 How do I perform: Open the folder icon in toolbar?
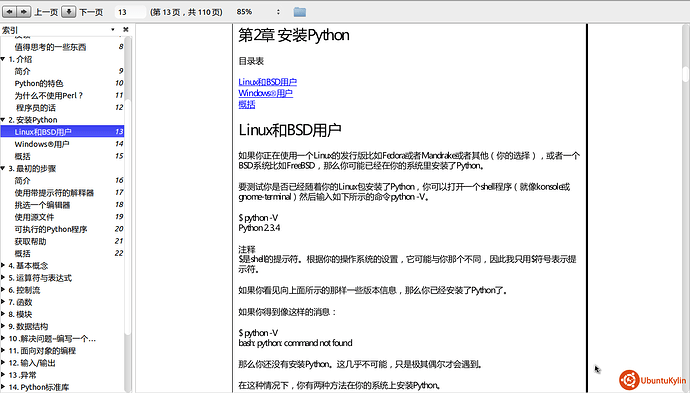(x=300, y=12)
